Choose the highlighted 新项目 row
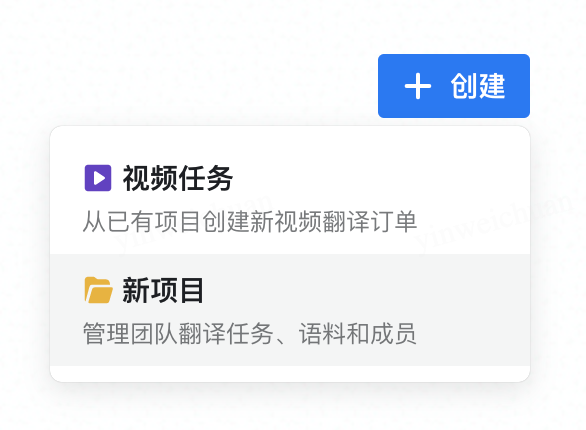Viewport: 586px width, 430px height. tap(290, 310)
